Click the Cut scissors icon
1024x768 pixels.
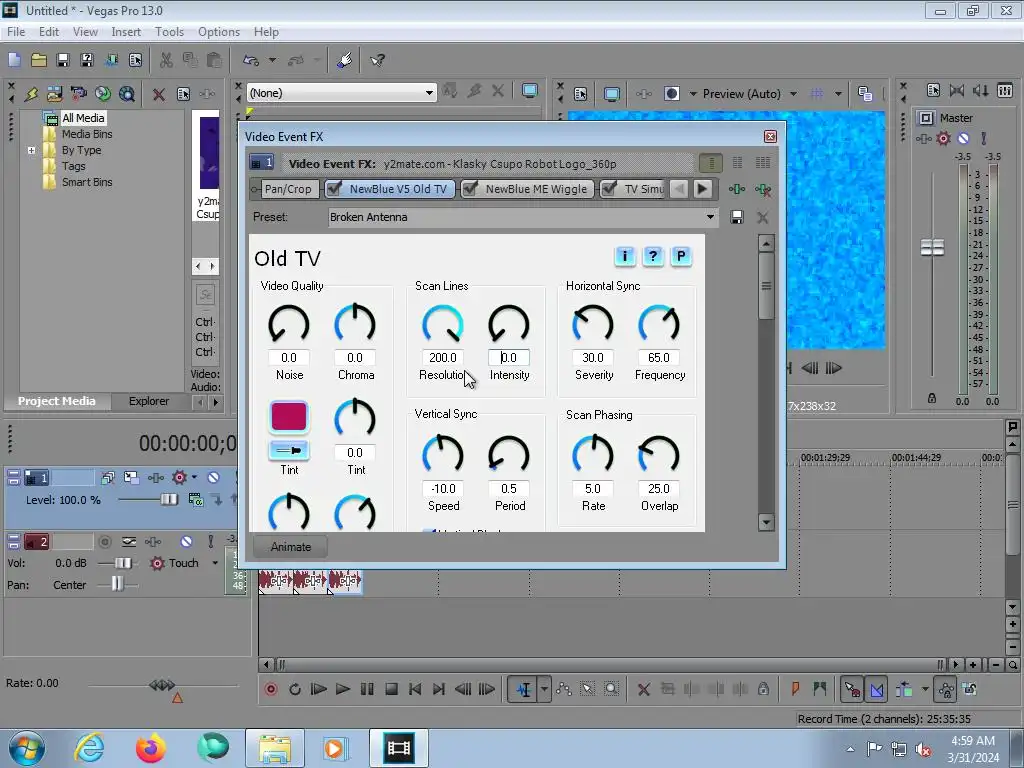point(167,60)
